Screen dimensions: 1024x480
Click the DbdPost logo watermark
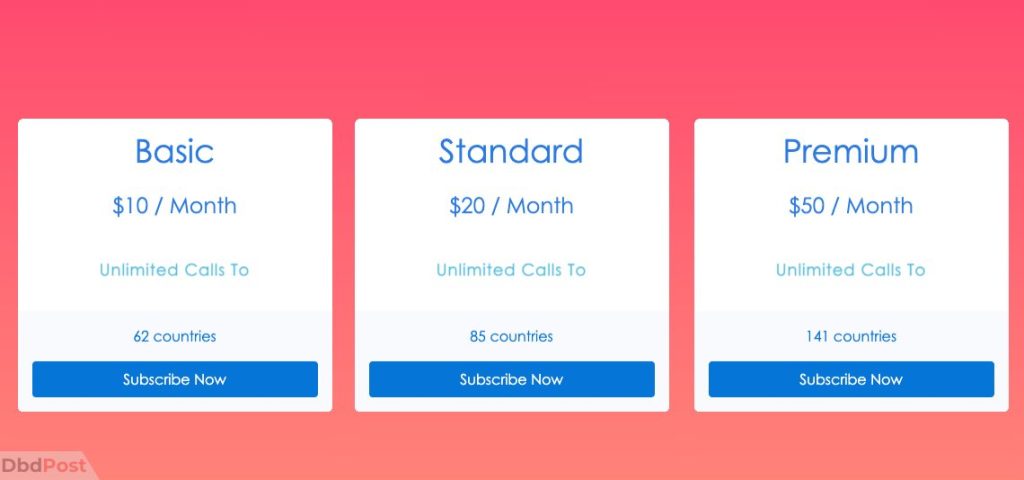44,466
